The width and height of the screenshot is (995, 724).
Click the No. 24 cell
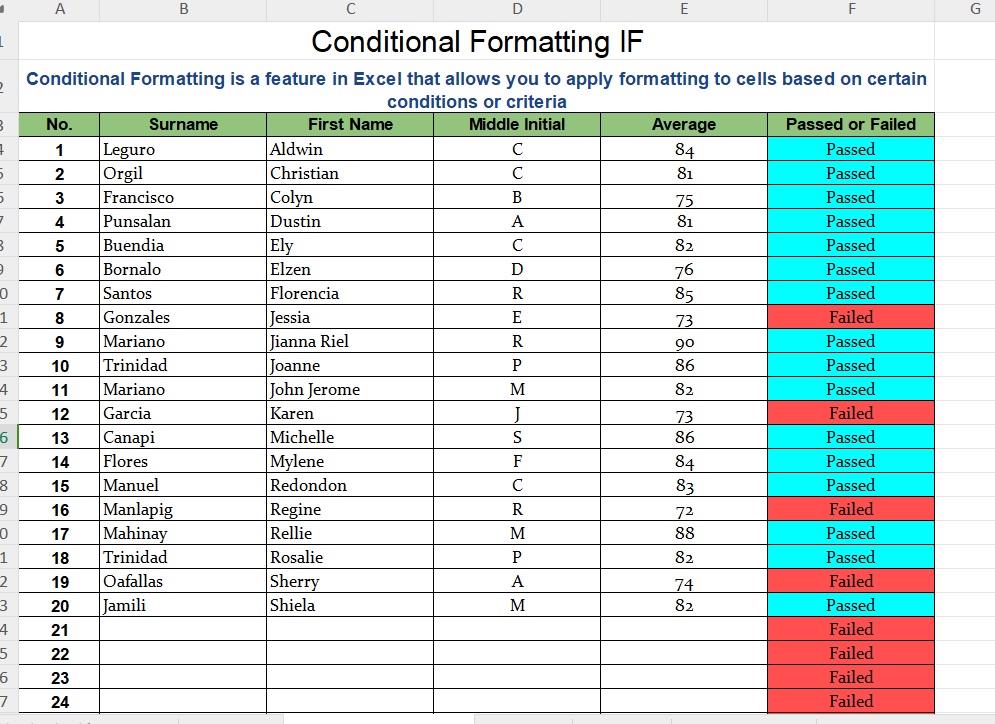pos(59,701)
